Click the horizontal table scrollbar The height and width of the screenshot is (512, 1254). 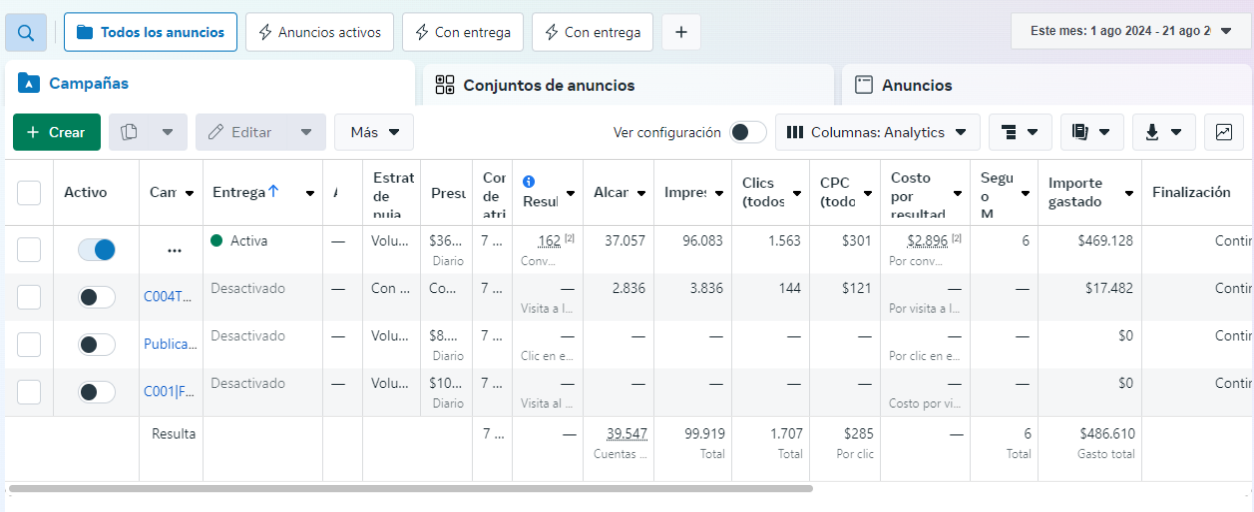click(x=410, y=489)
